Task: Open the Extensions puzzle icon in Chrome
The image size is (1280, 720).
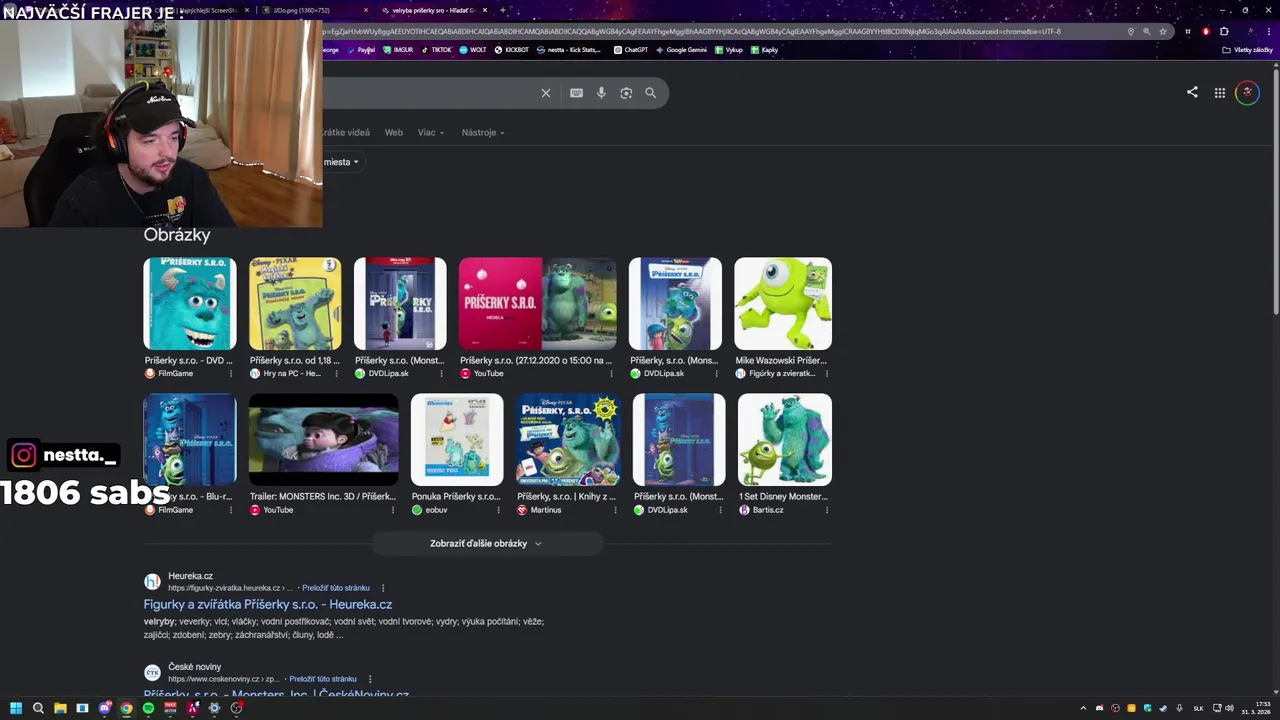Action: (1224, 31)
